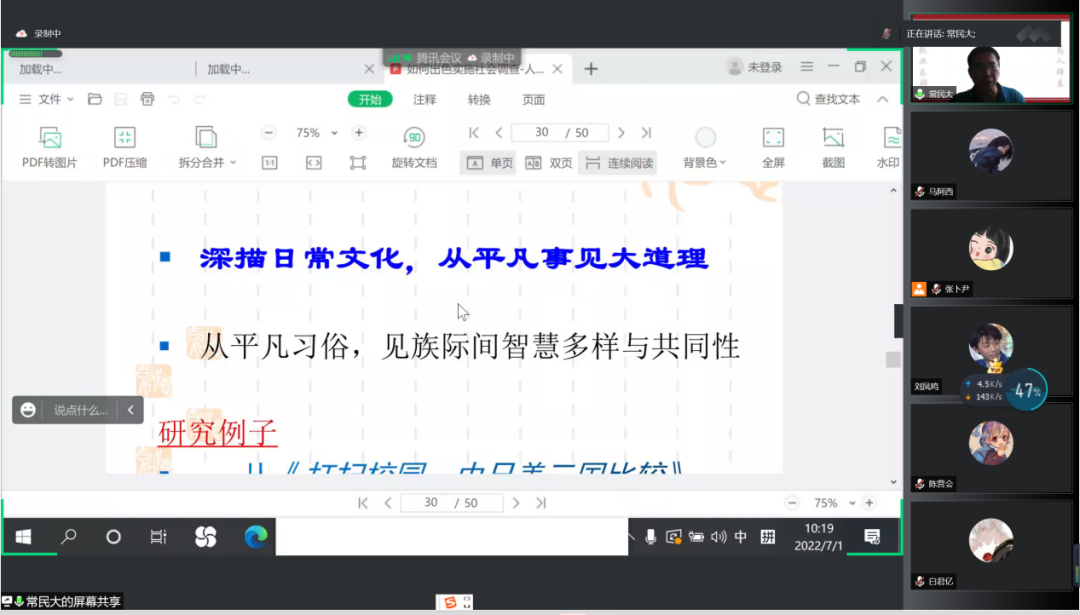
Task: Jump to last page in top toolbar
Action: click(646, 133)
